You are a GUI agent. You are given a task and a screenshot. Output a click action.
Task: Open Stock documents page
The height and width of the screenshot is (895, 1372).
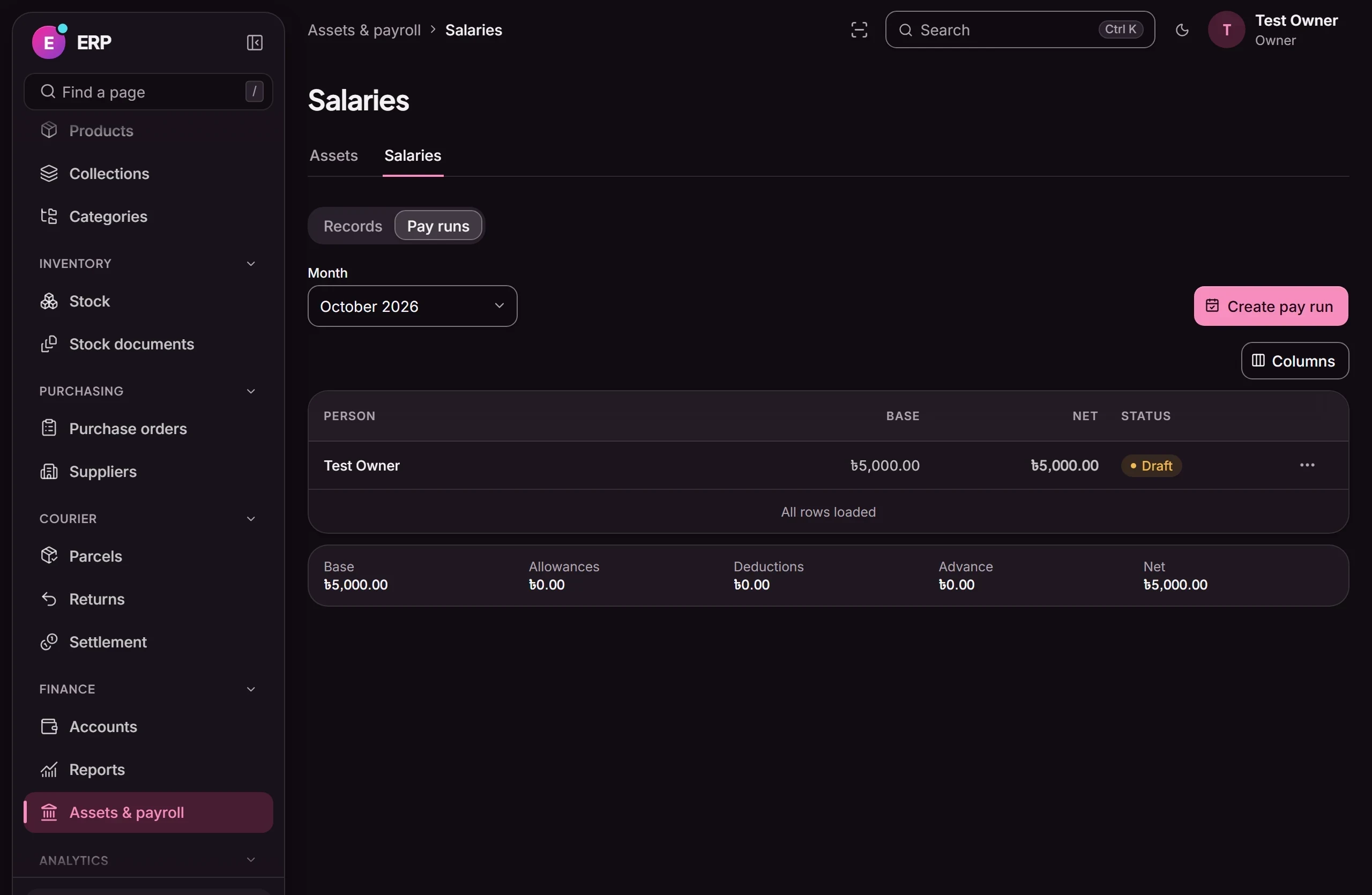148,344
